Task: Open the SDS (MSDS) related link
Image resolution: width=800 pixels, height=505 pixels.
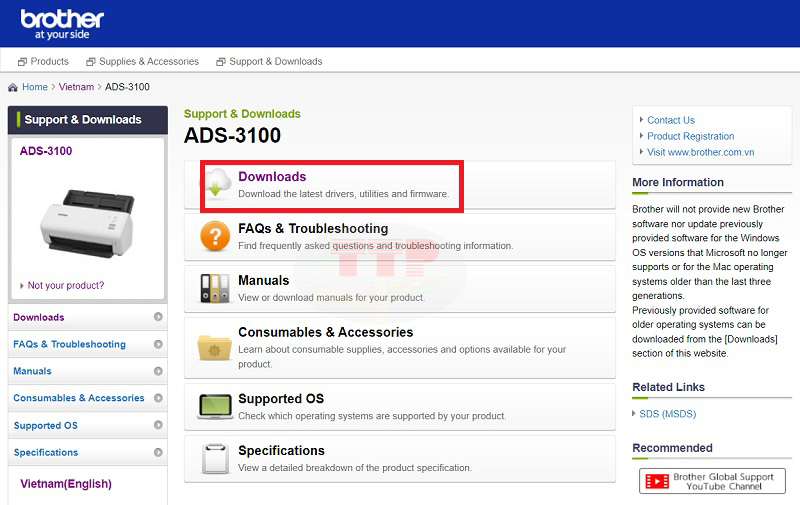Action: 667,413
